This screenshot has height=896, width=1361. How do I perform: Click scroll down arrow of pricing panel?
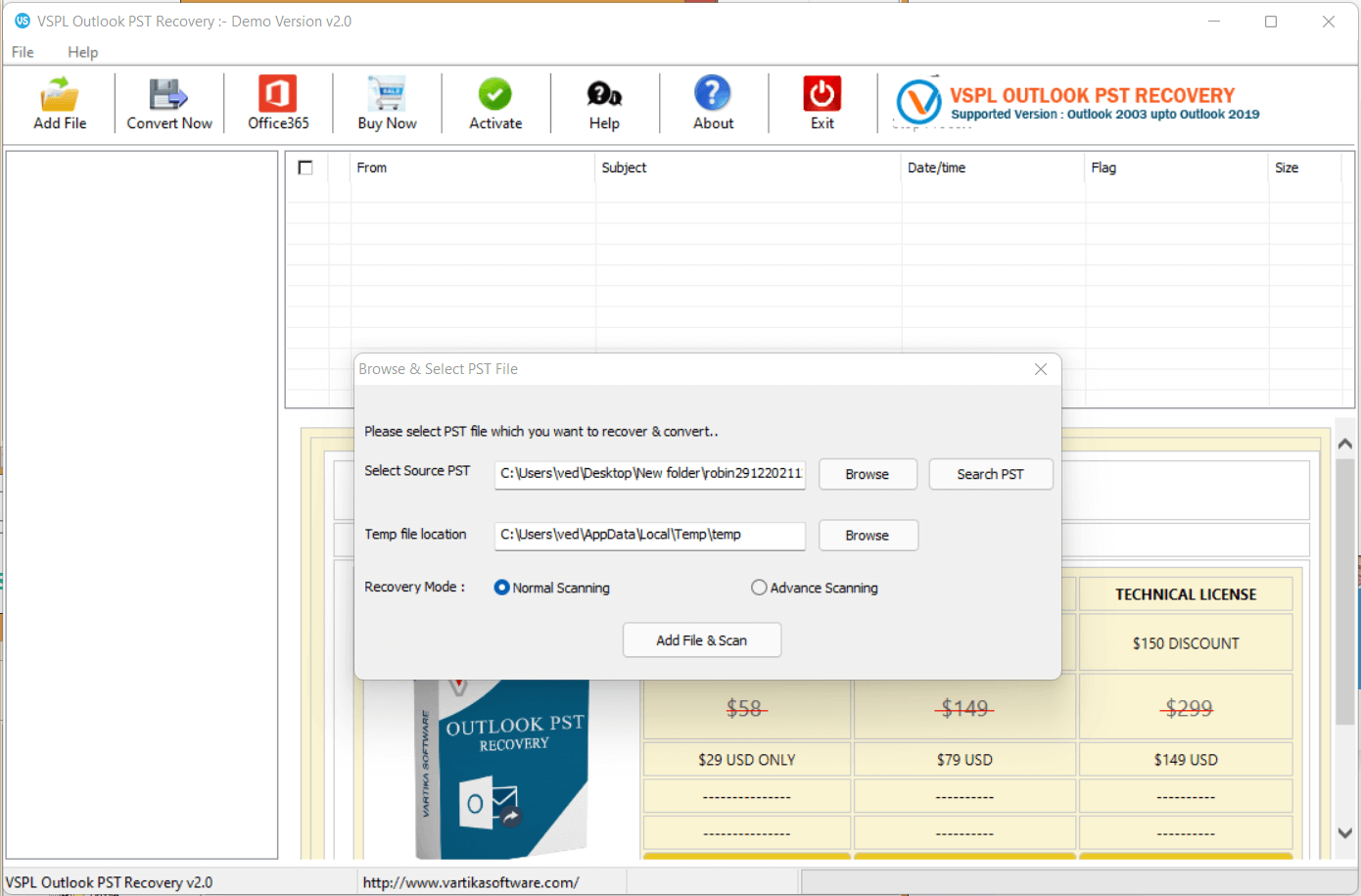(x=1345, y=833)
